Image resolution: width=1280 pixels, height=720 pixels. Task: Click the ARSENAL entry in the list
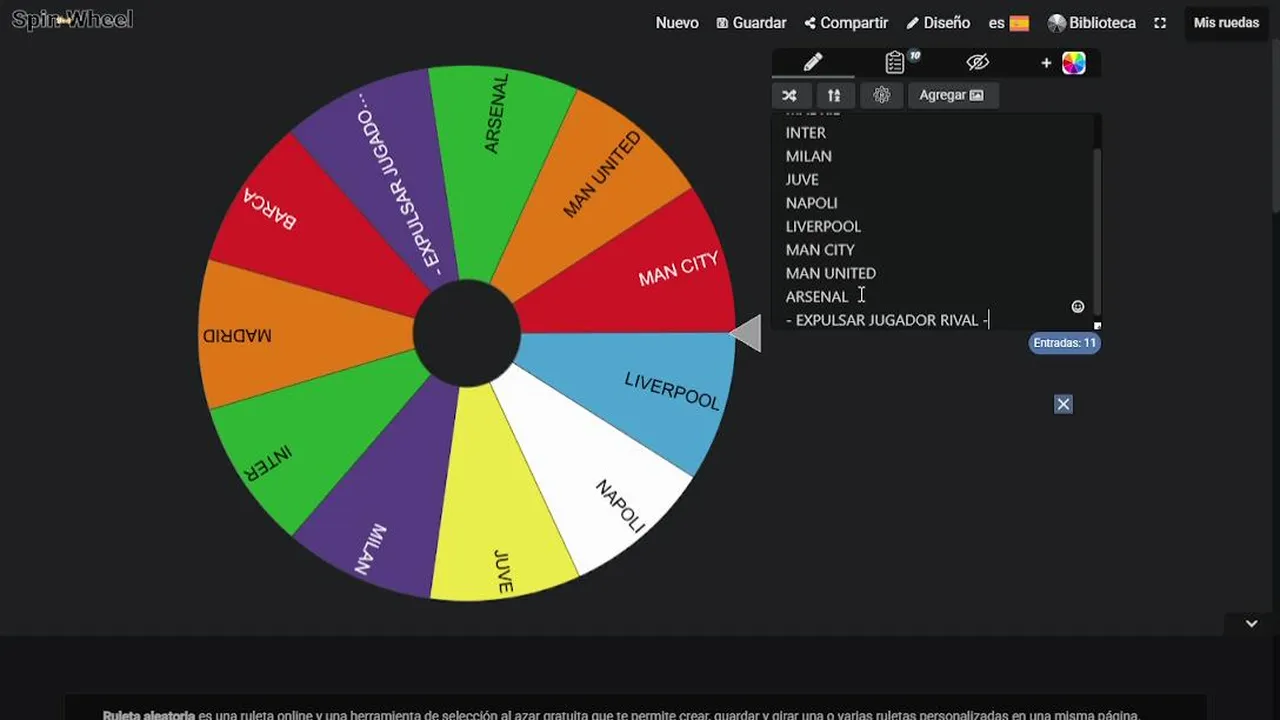click(x=817, y=296)
